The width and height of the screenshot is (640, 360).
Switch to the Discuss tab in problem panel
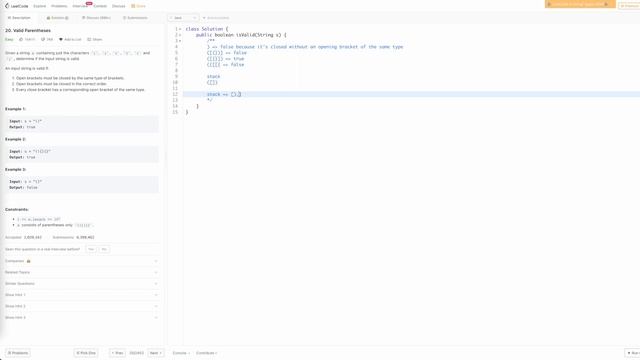click(x=96, y=18)
